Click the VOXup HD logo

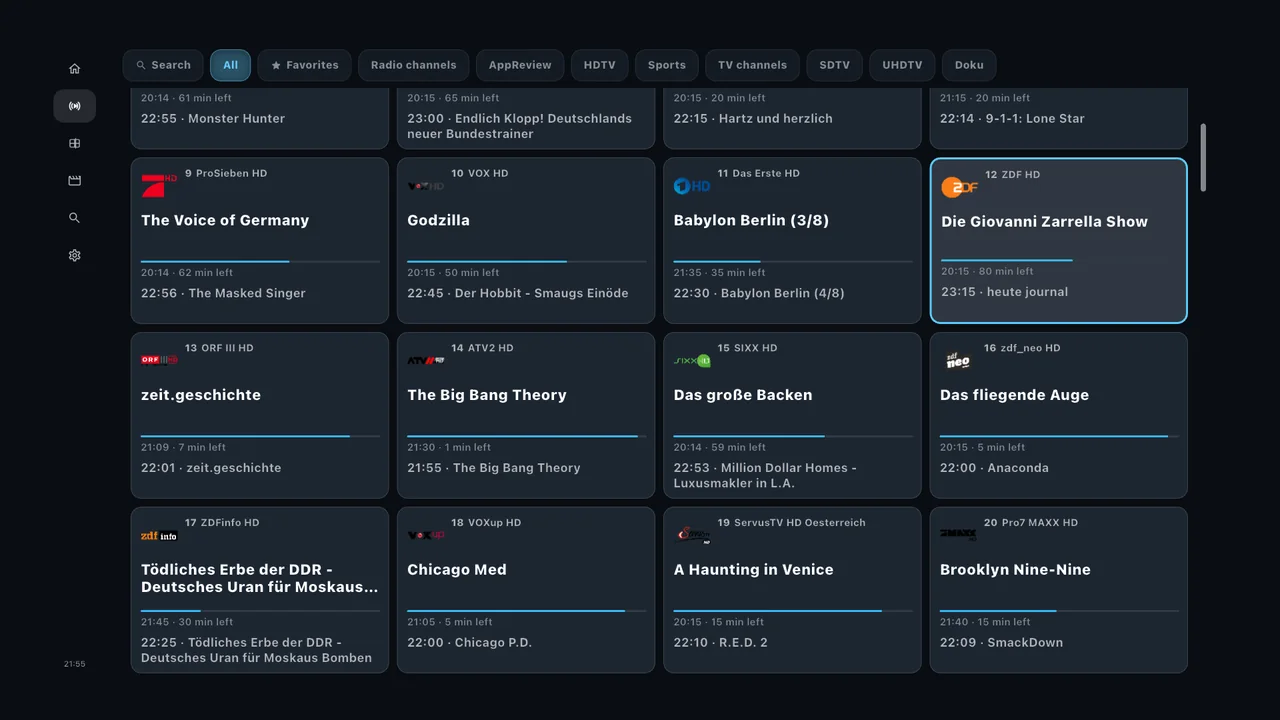pyautogui.click(x=426, y=535)
